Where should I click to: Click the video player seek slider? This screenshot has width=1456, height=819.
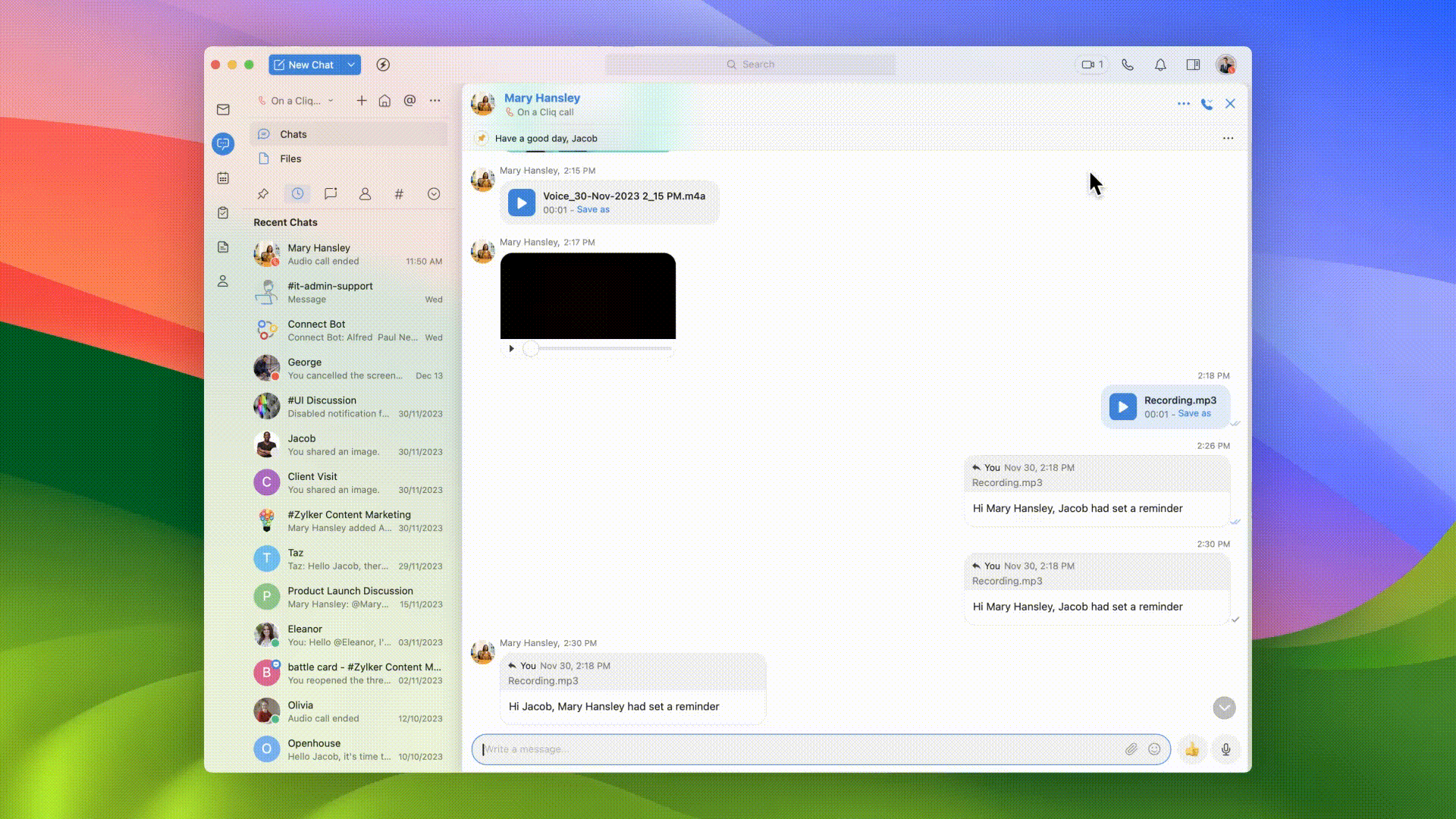[599, 349]
